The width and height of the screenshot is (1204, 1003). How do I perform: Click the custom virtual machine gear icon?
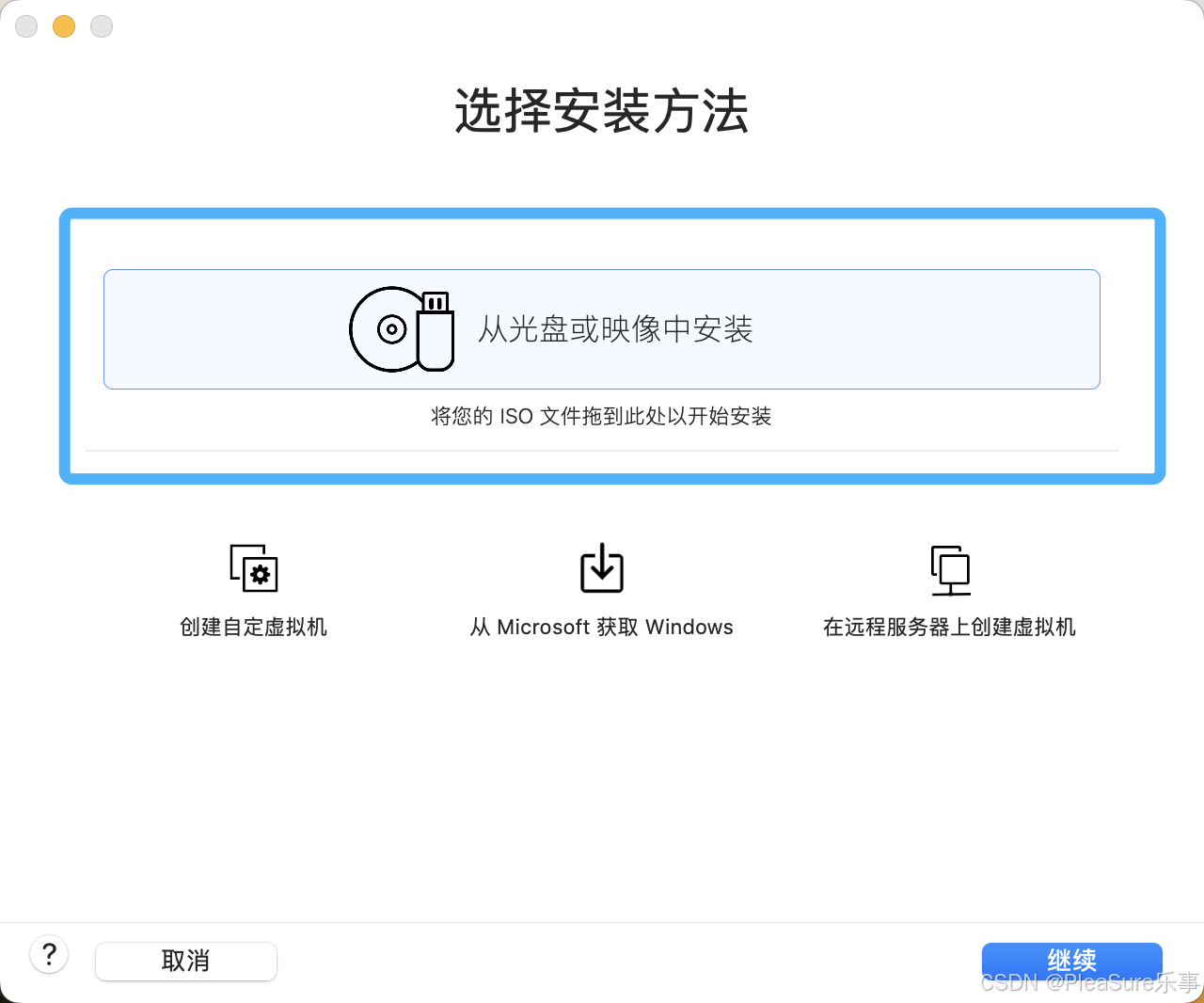coord(254,568)
